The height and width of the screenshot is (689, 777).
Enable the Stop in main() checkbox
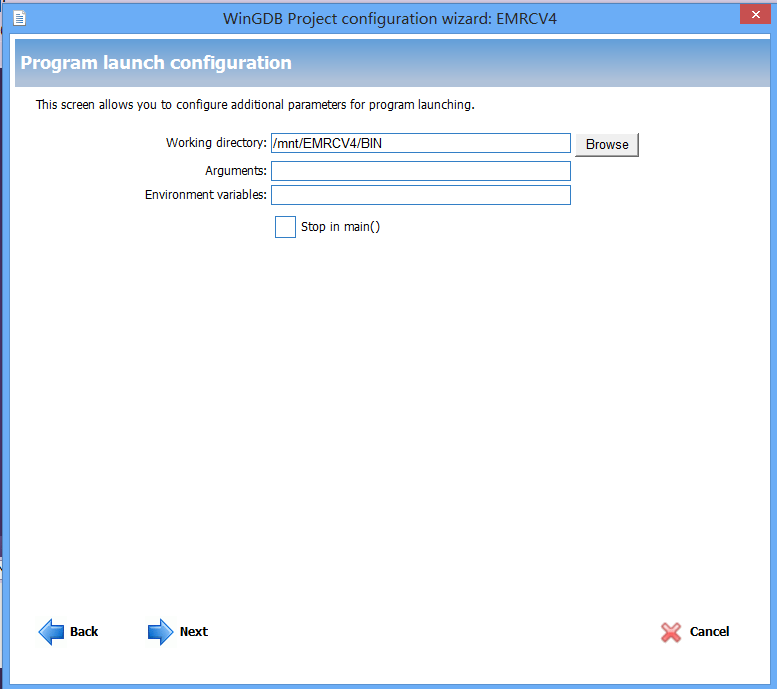[x=285, y=227]
